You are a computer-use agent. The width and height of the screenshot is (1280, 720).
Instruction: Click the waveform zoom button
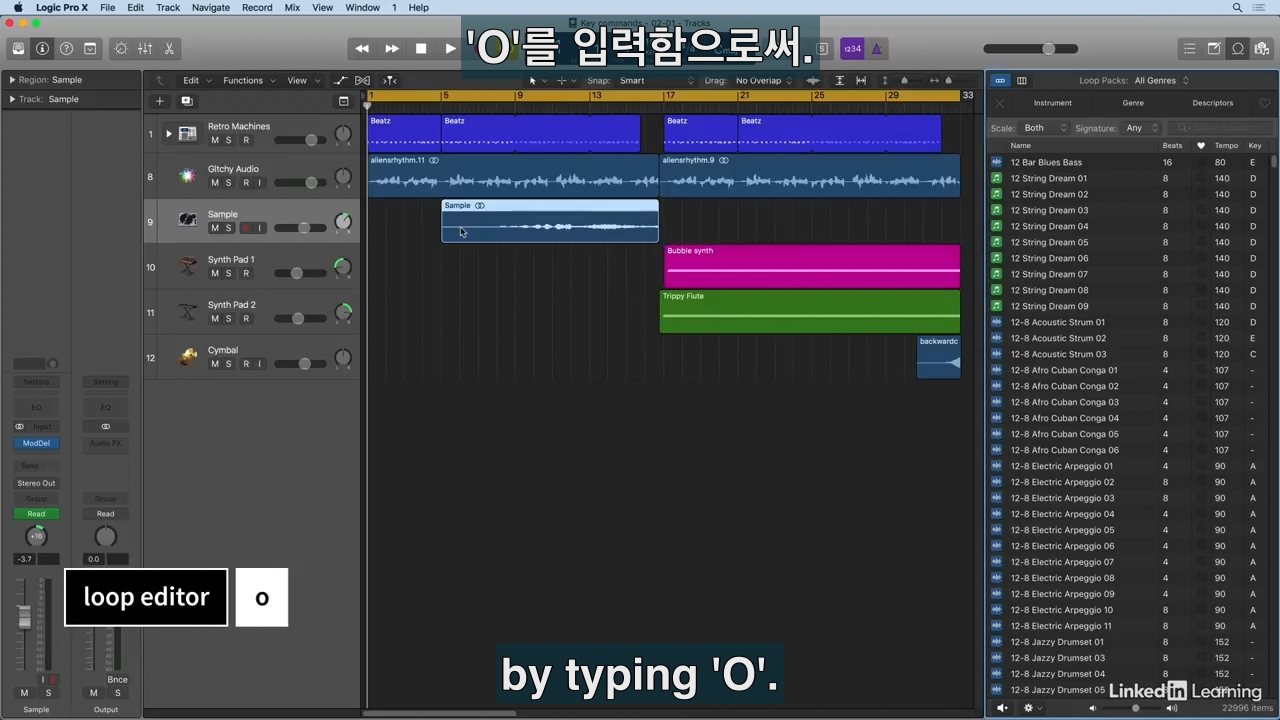pyautogui.click(x=813, y=80)
